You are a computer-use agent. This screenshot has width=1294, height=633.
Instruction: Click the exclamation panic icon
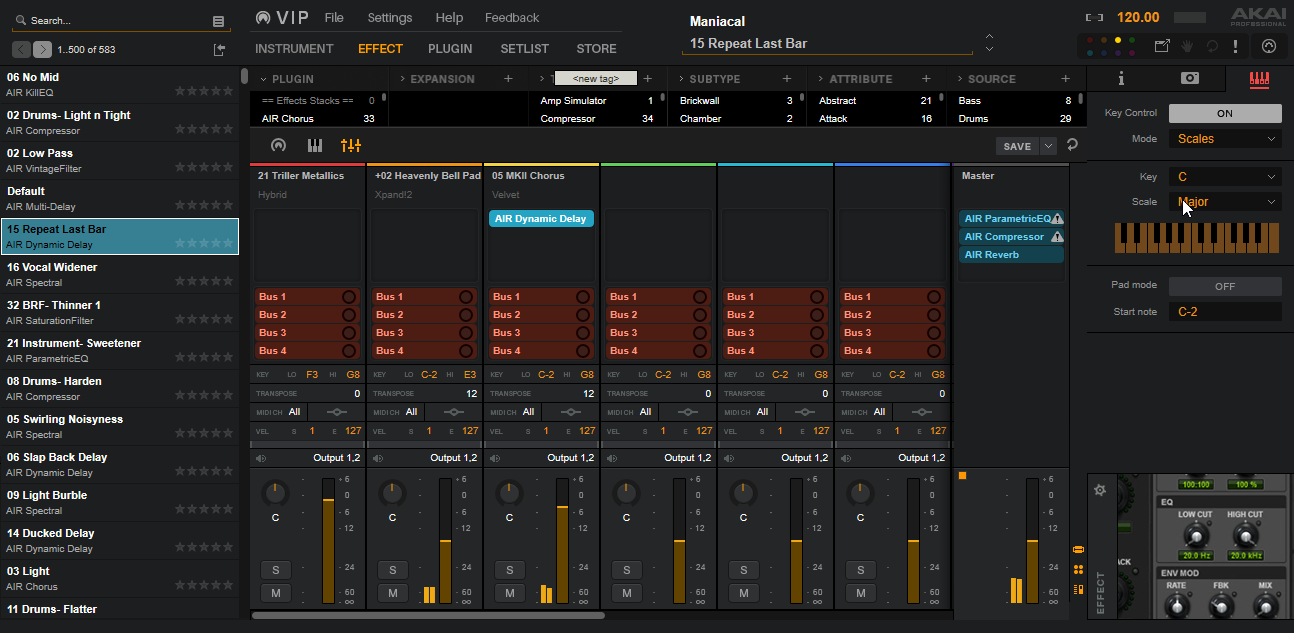click(1236, 46)
